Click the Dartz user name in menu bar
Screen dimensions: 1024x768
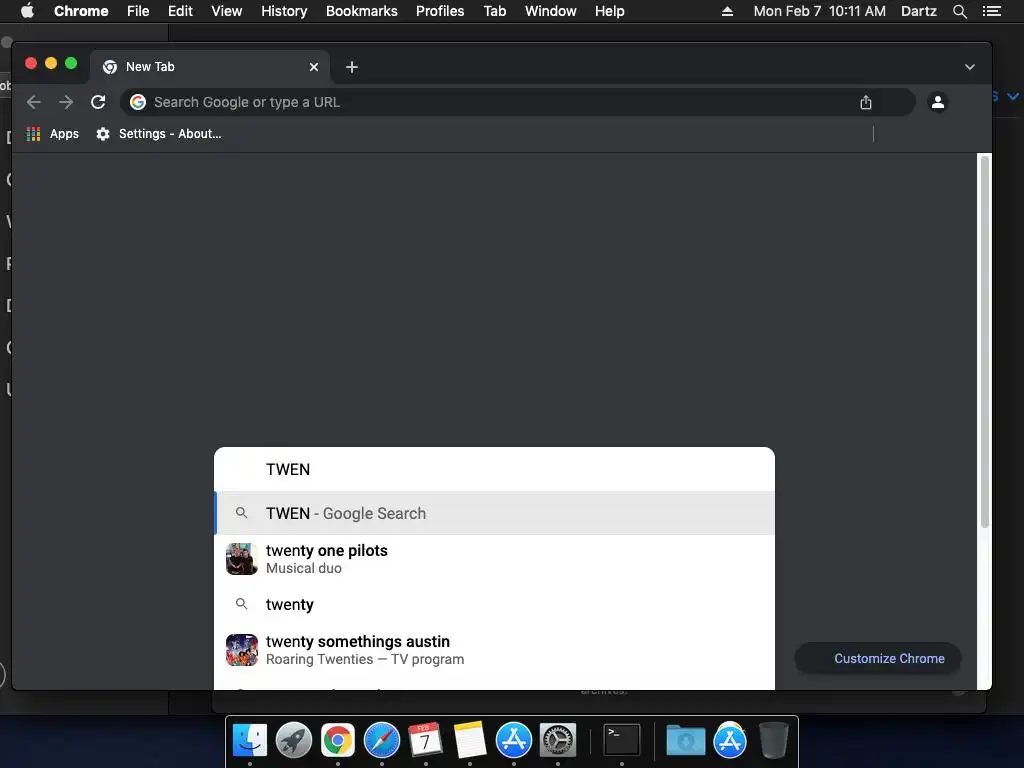[918, 11]
